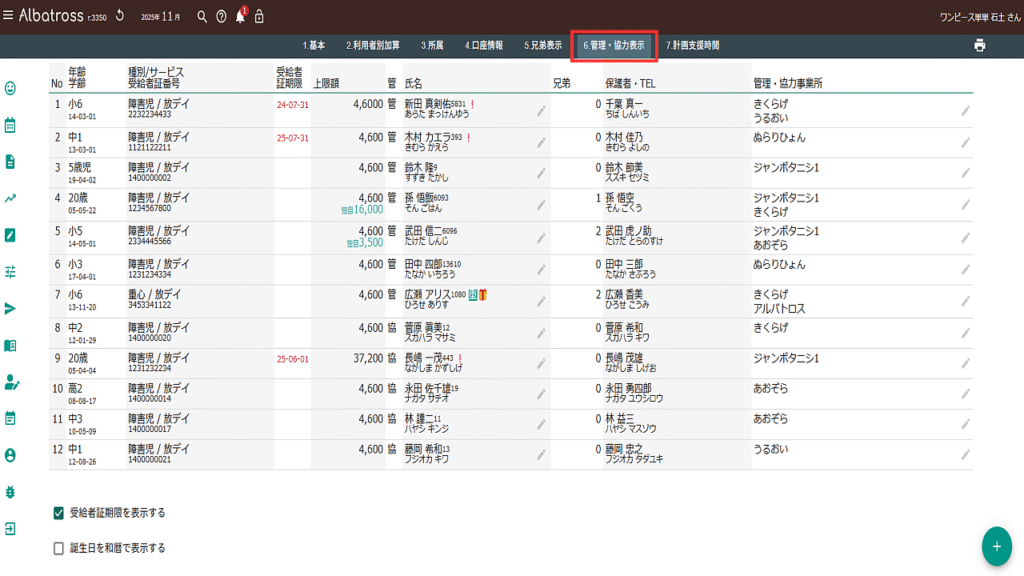Enable 誕生日を和暦で表示する checkbox
1024x576 pixels.
58,548
